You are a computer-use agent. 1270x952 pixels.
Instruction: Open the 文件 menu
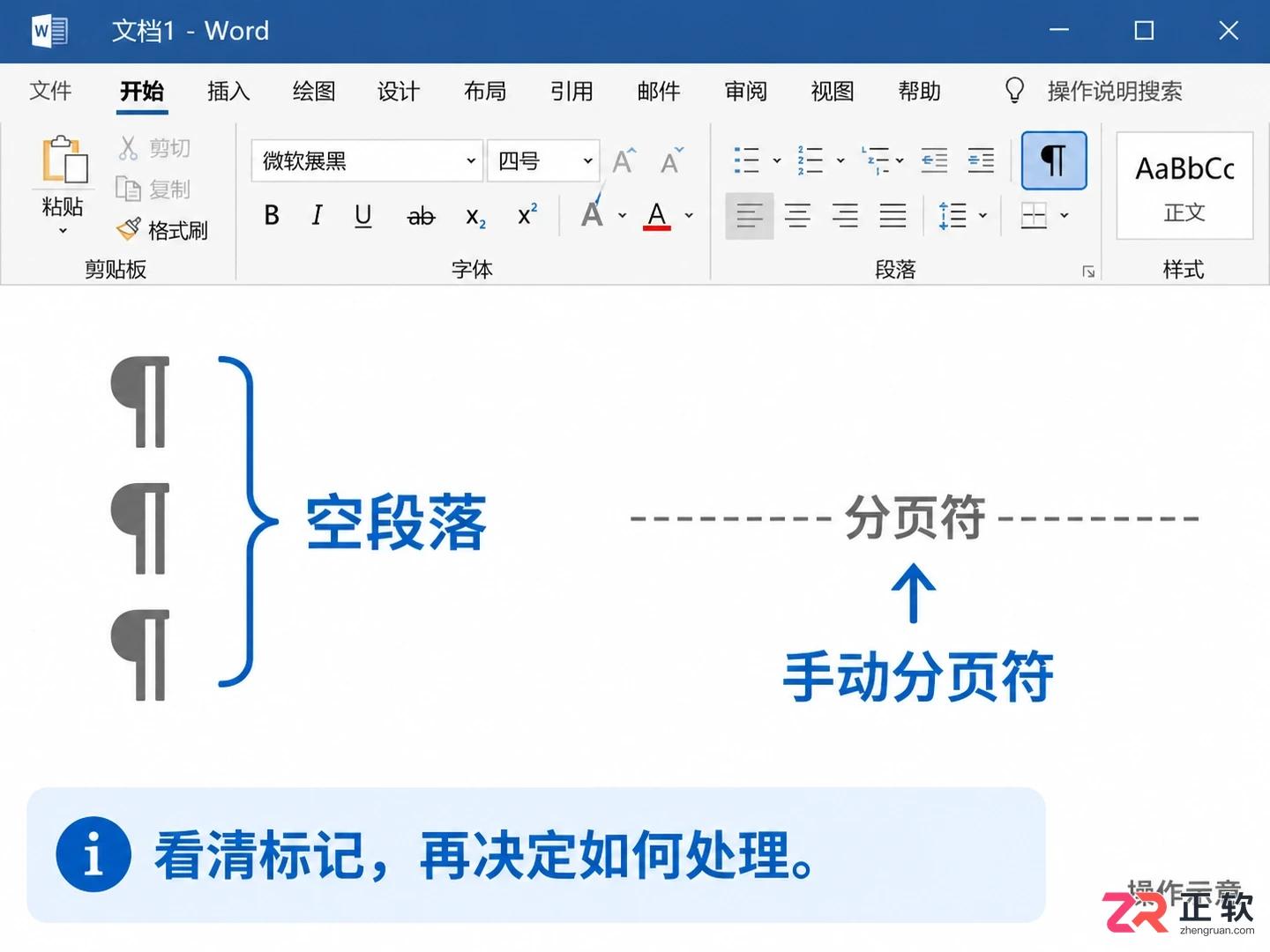point(50,91)
